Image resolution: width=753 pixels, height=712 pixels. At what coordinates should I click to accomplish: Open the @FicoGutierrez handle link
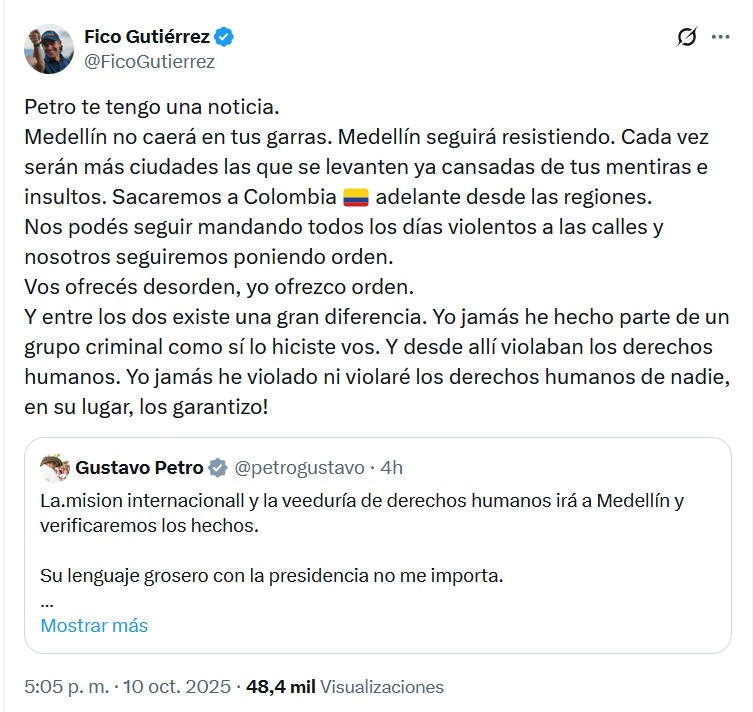coord(148,62)
